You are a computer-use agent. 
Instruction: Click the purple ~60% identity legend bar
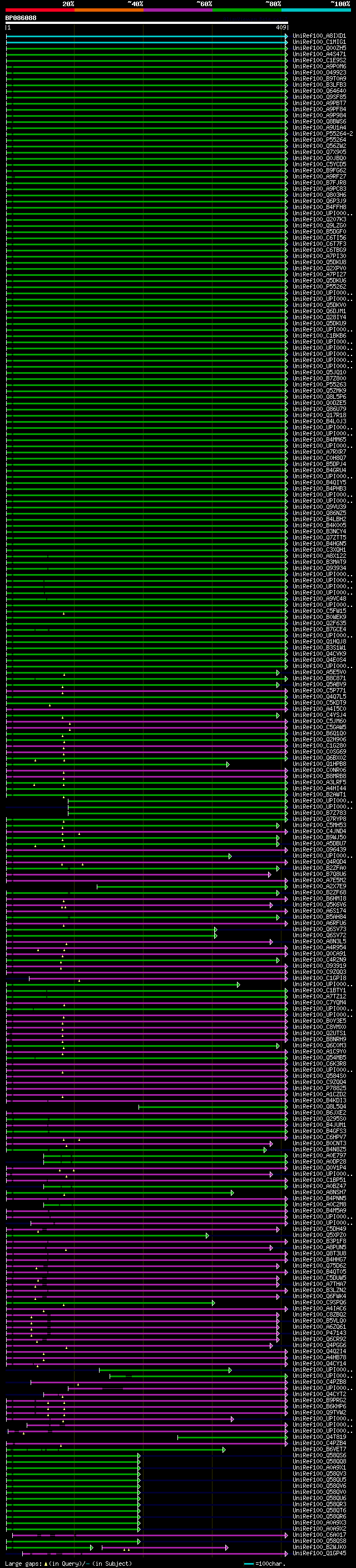pos(177,10)
